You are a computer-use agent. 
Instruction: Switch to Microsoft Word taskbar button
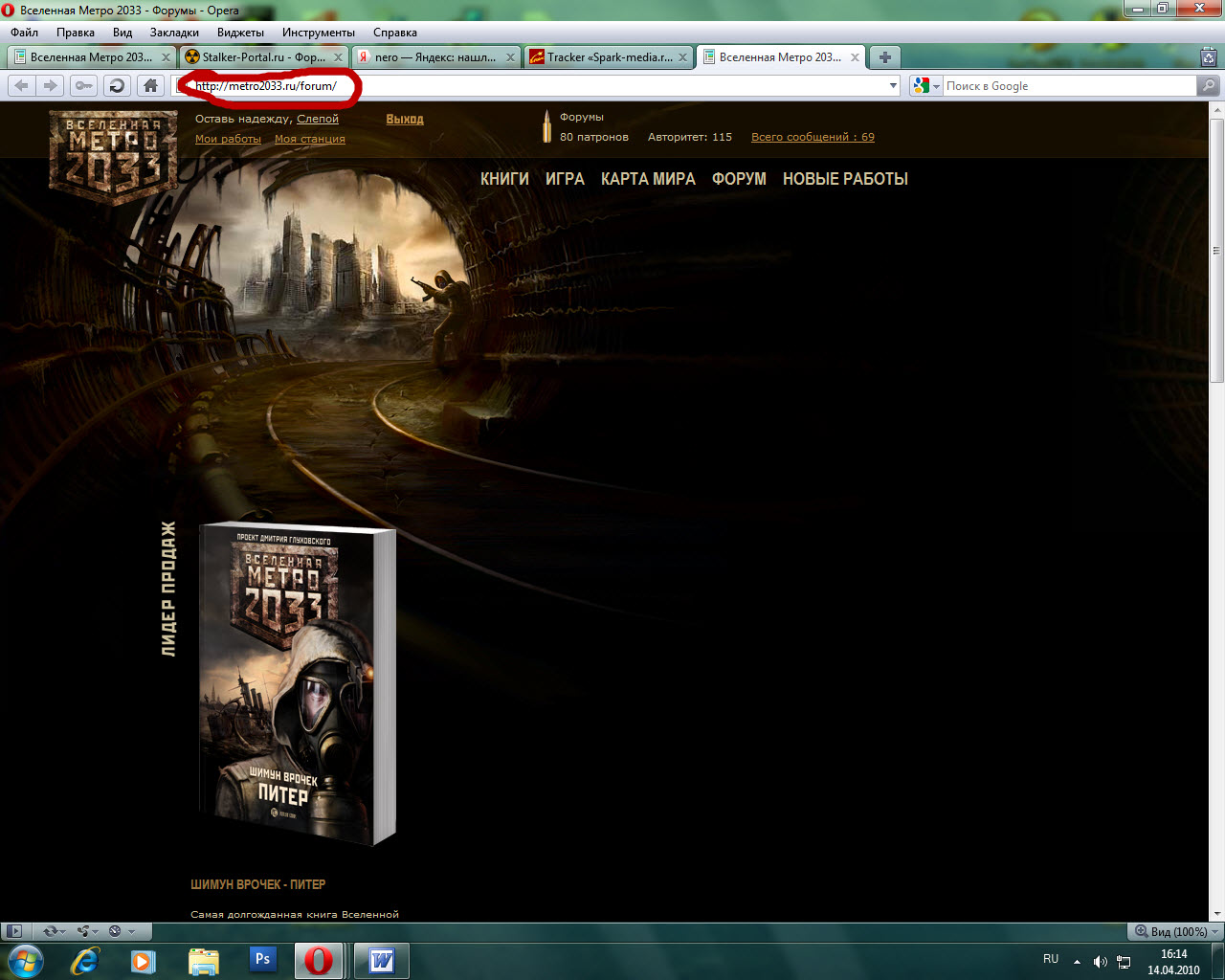pos(382,961)
